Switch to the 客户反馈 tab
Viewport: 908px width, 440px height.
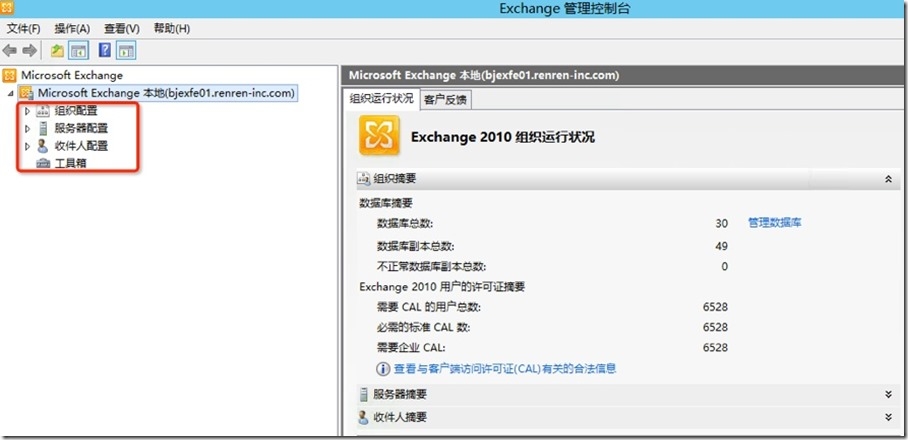pos(445,100)
